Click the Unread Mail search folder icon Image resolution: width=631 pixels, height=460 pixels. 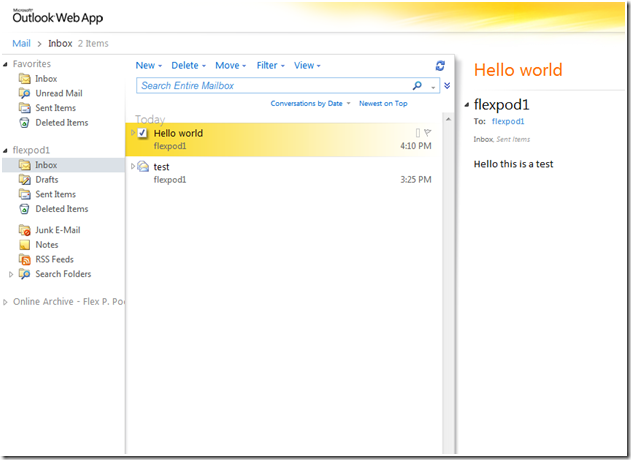pos(25,93)
